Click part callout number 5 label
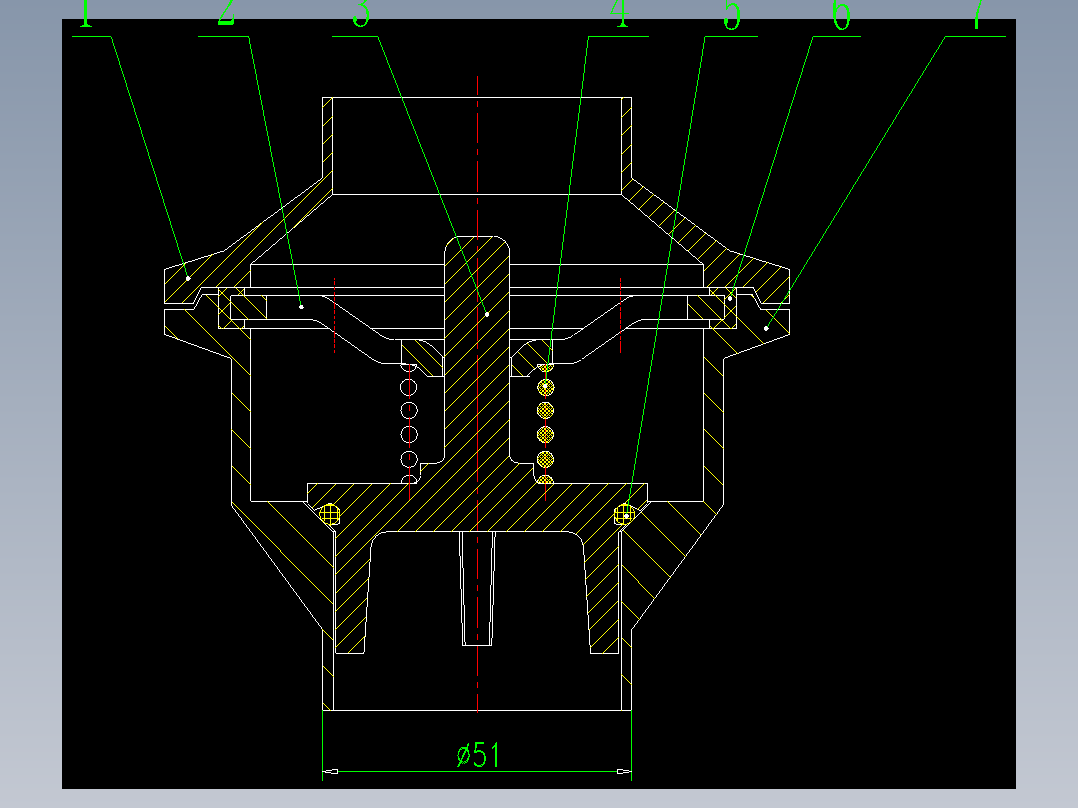The width and height of the screenshot is (1078, 808). pos(732,14)
